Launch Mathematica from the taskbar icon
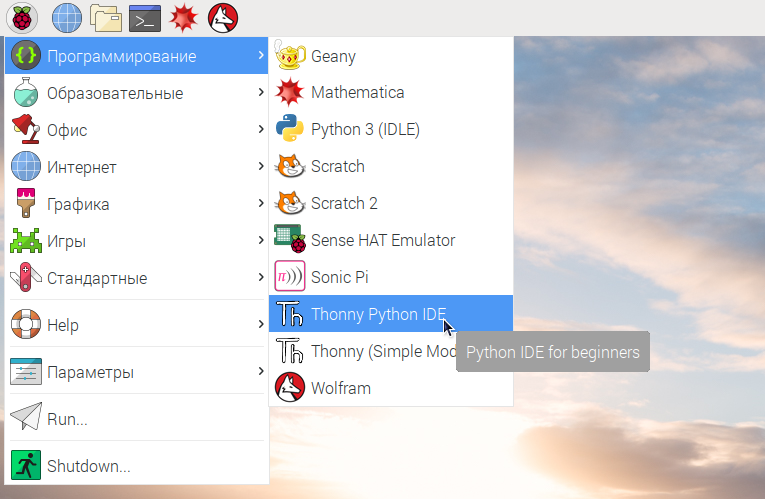The width and height of the screenshot is (765, 499). 183,18
